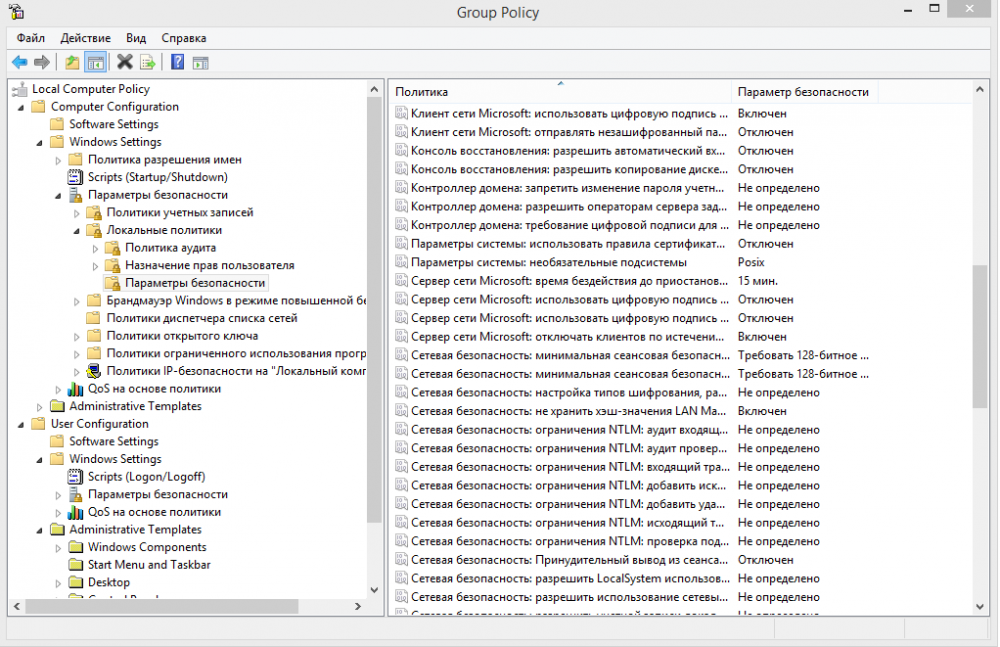
Task: Click the Политики IP-безопасности icon
Action: tap(94, 371)
